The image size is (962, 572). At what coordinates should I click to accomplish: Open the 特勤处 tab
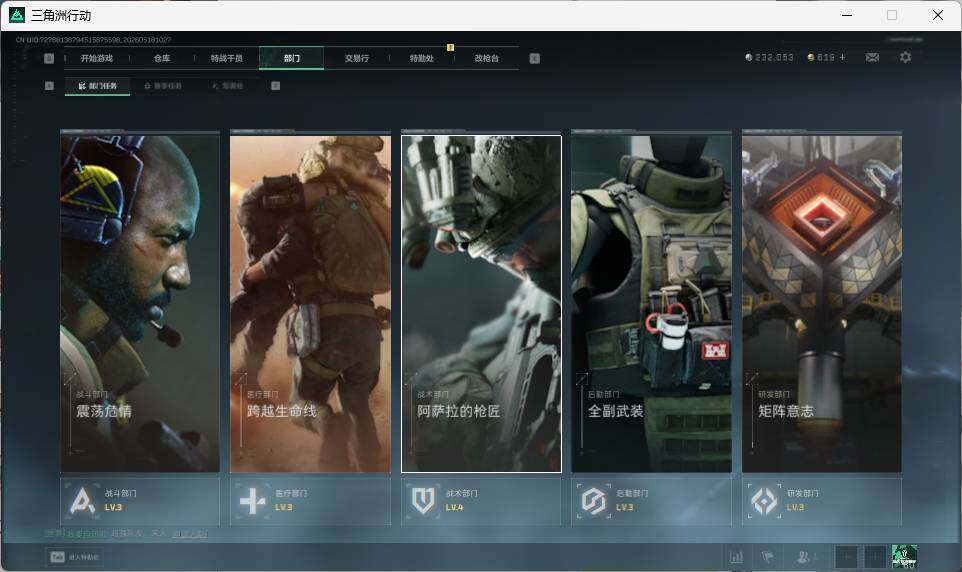(x=421, y=58)
